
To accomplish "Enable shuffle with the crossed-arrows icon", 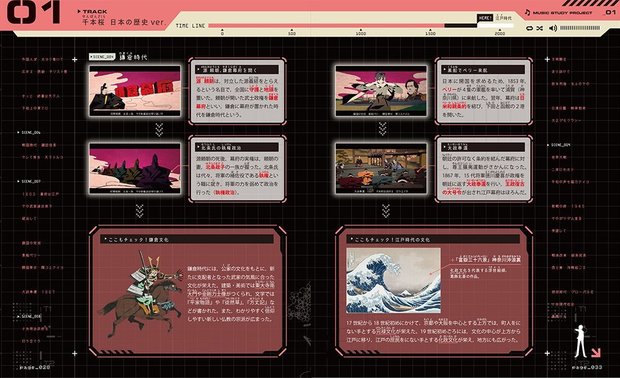I will (x=539, y=28).
